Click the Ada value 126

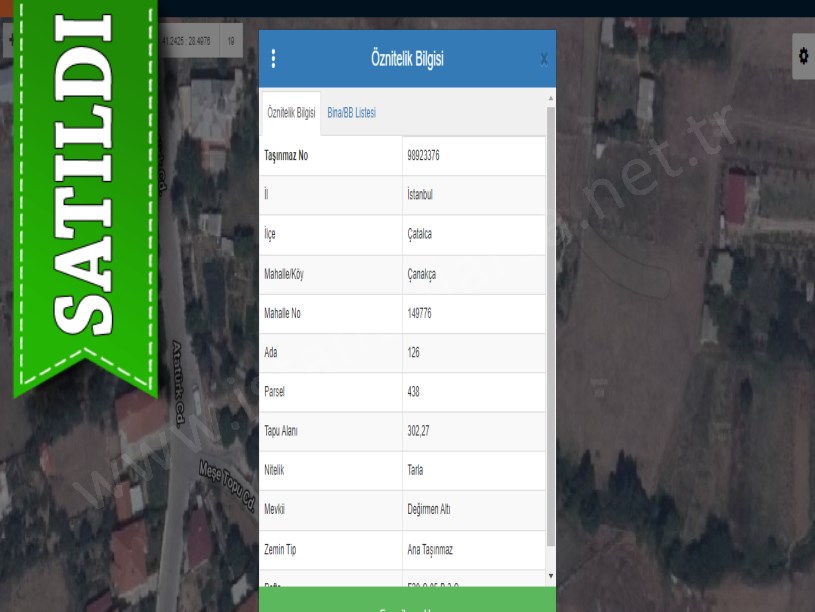pos(414,353)
